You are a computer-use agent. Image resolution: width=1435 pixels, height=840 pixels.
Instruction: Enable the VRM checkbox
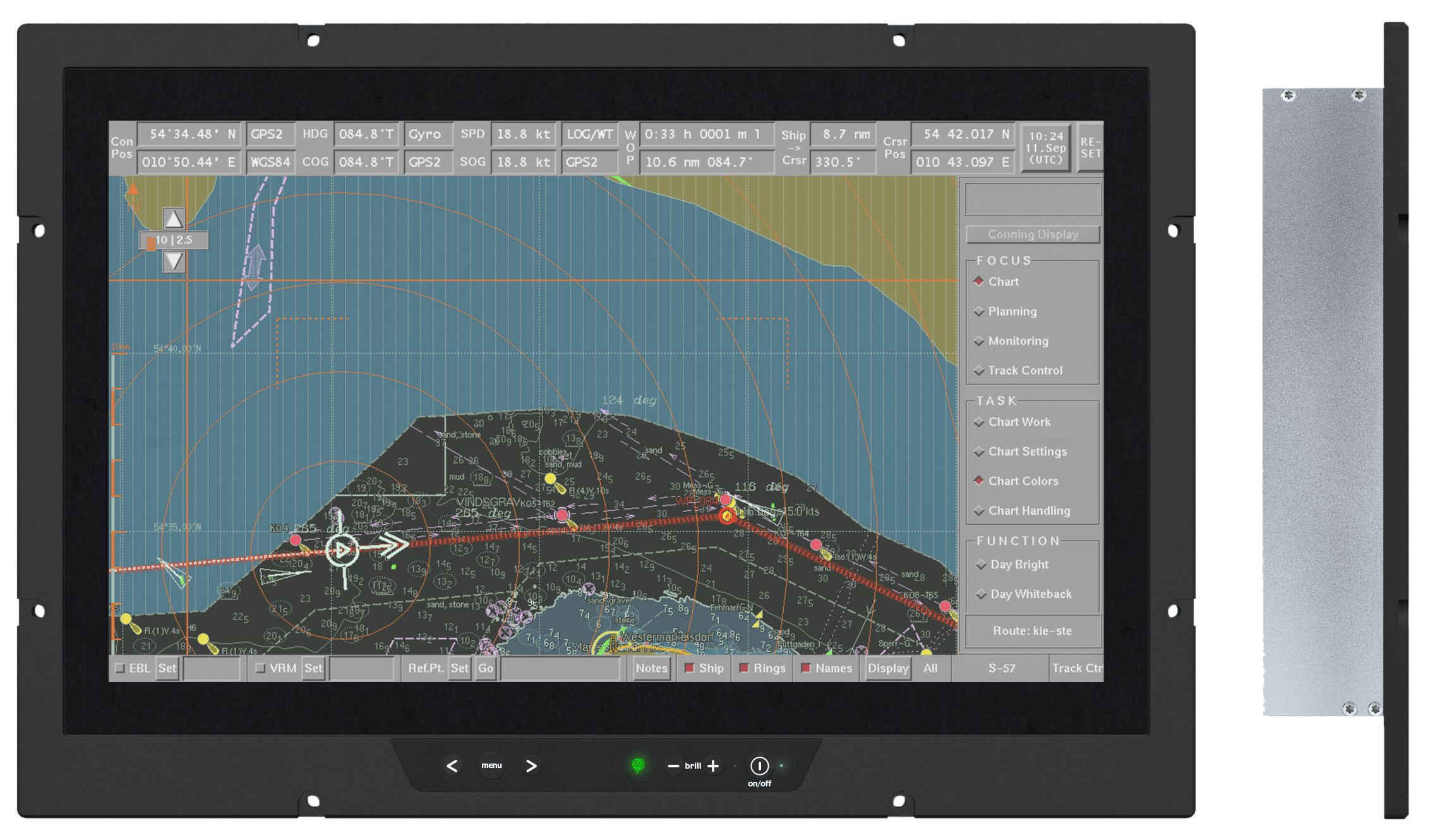[260, 668]
